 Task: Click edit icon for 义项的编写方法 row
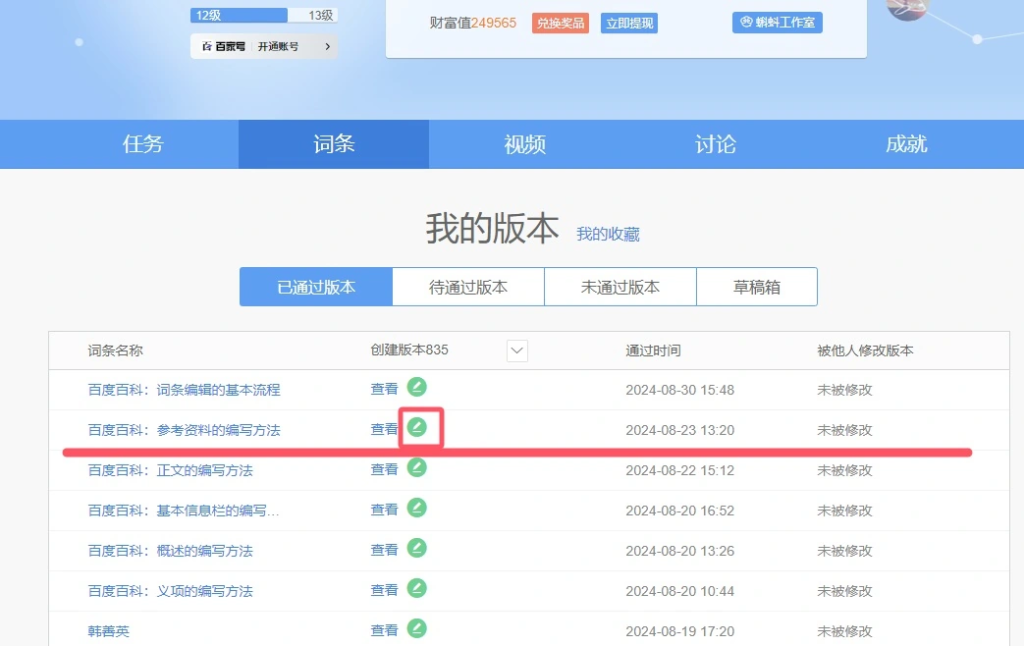click(417, 589)
